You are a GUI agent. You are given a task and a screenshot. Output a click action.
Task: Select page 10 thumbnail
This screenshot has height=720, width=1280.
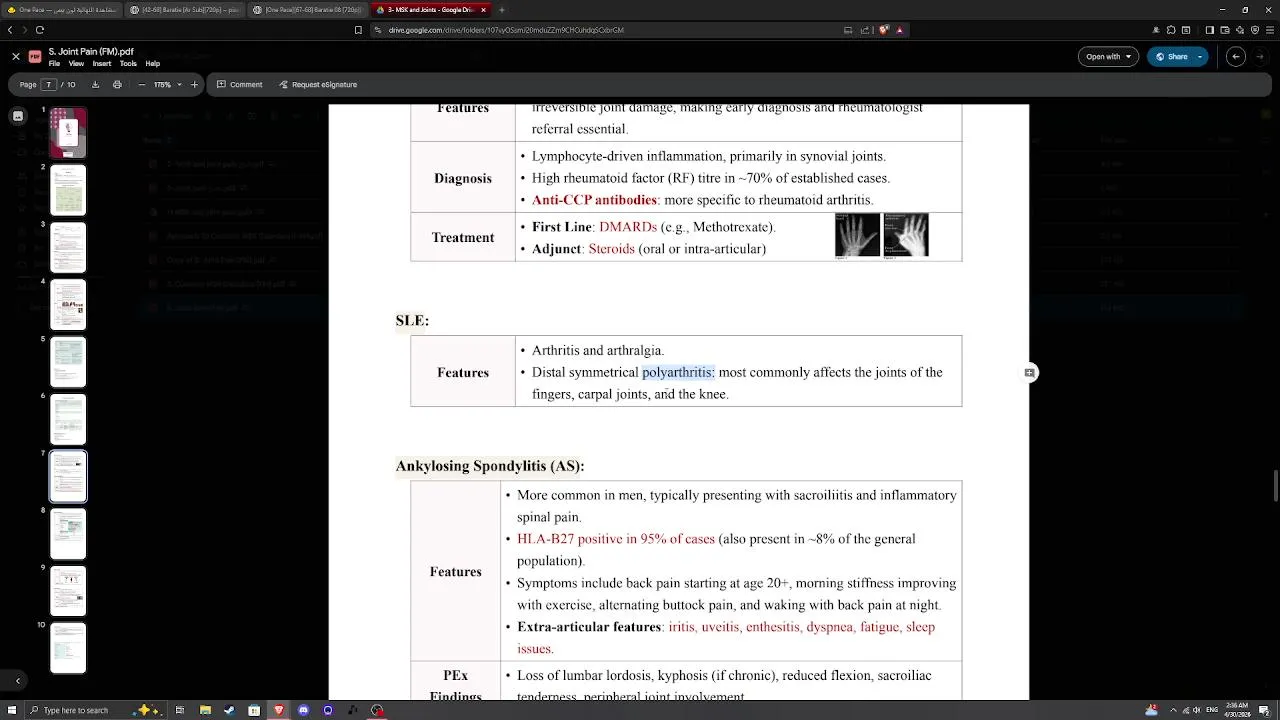pos(68,648)
